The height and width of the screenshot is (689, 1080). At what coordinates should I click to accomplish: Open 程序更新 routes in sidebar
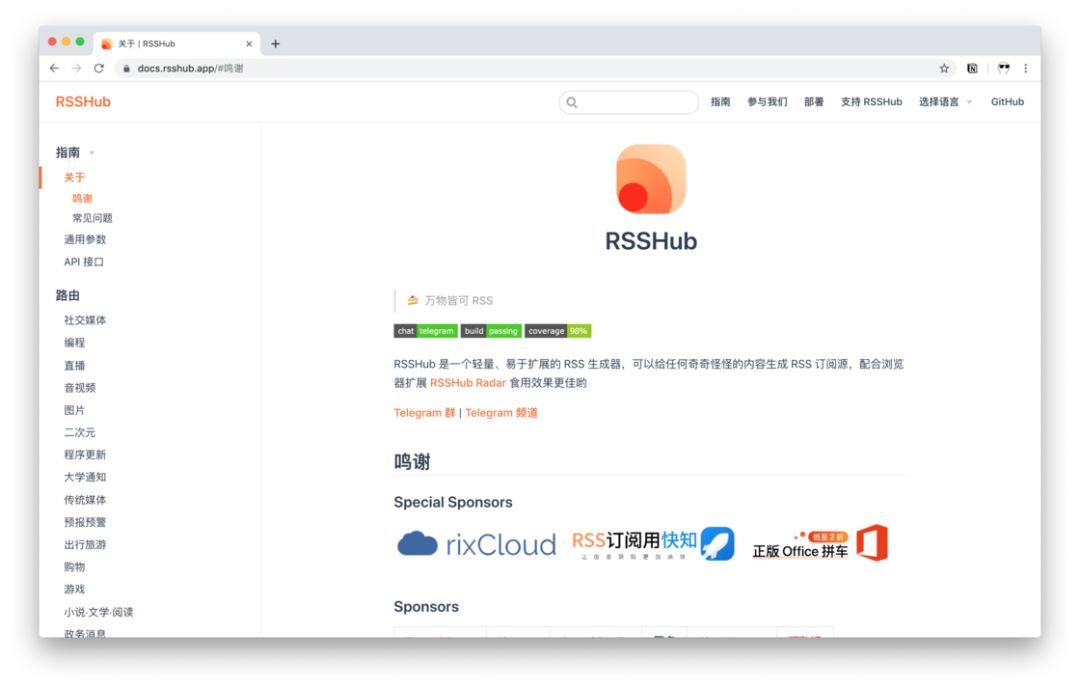tap(85, 455)
